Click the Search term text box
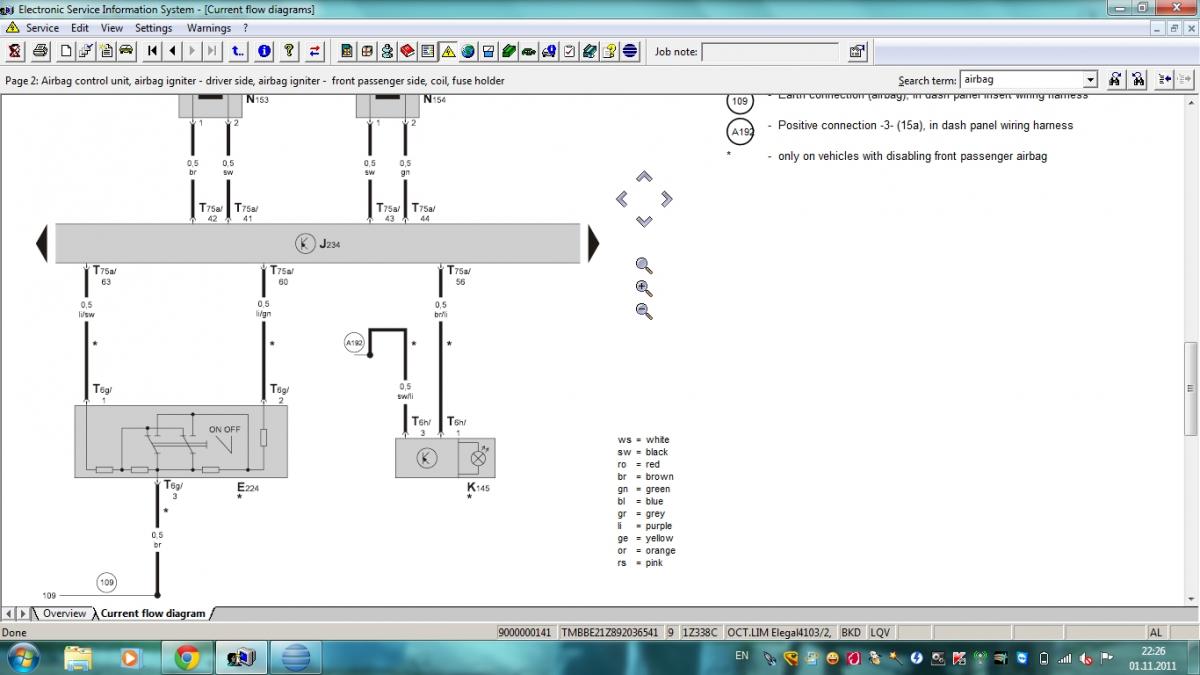 (x=1021, y=79)
